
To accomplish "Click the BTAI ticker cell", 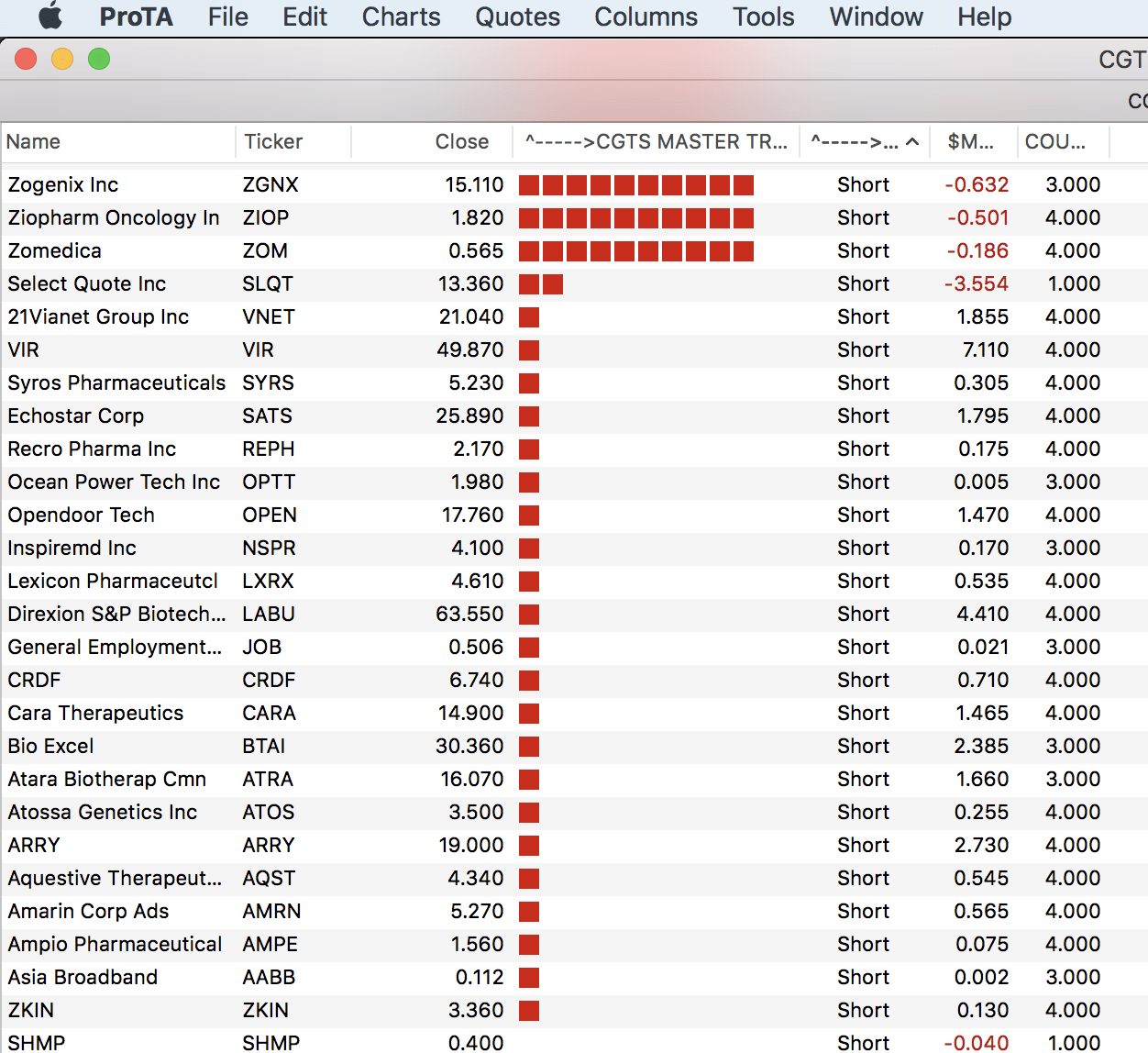I will [264, 746].
